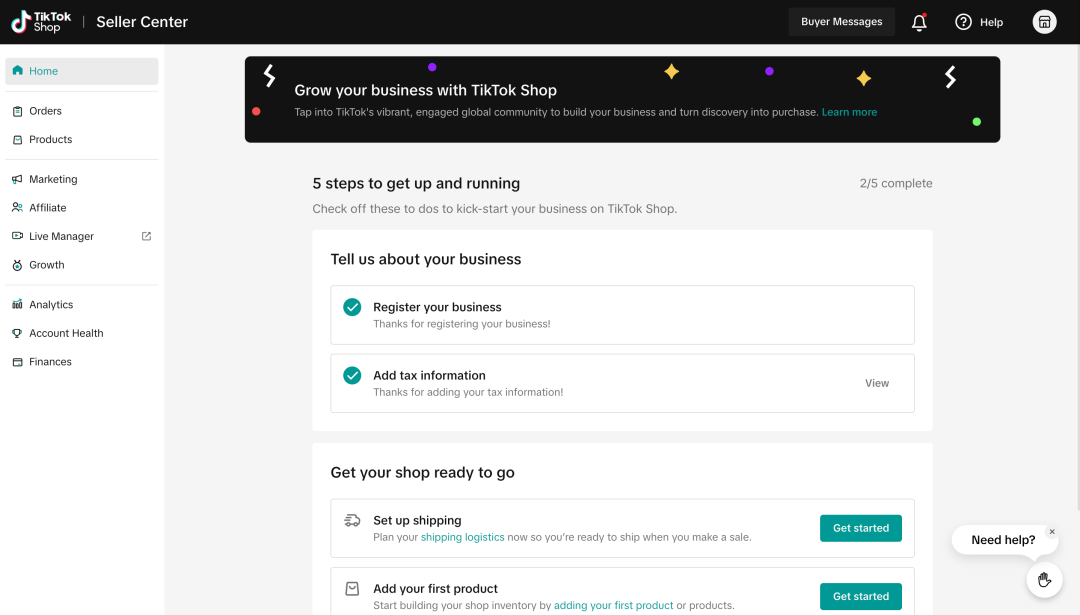The height and width of the screenshot is (615, 1080).
Task: Open the notifications bell
Action: click(x=919, y=22)
